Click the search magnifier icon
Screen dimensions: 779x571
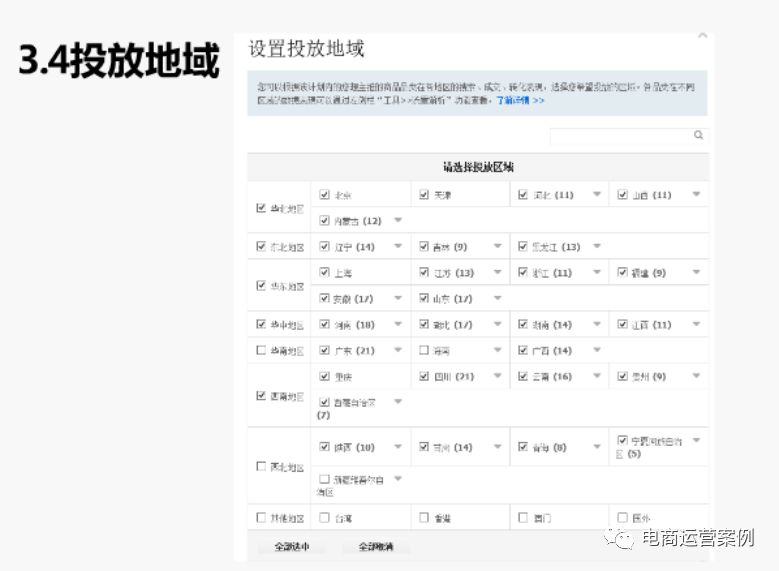(x=698, y=135)
